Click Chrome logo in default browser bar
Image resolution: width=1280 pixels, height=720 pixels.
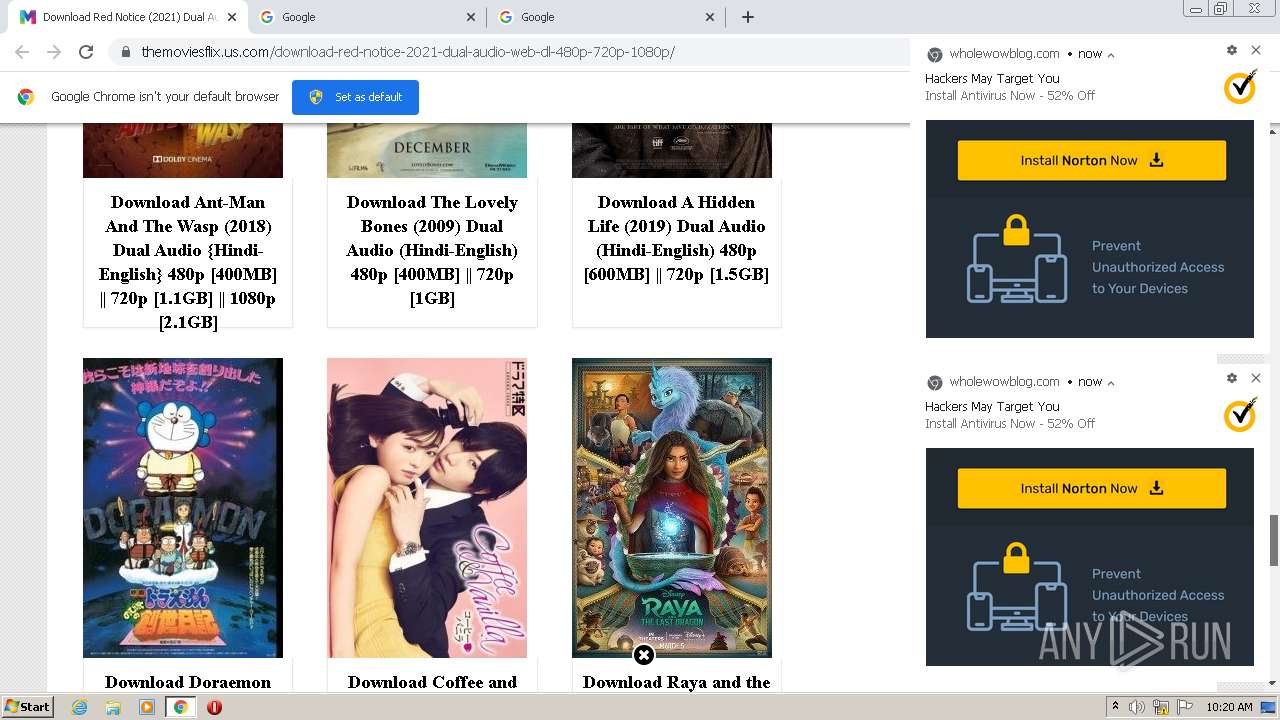[26, 97]
